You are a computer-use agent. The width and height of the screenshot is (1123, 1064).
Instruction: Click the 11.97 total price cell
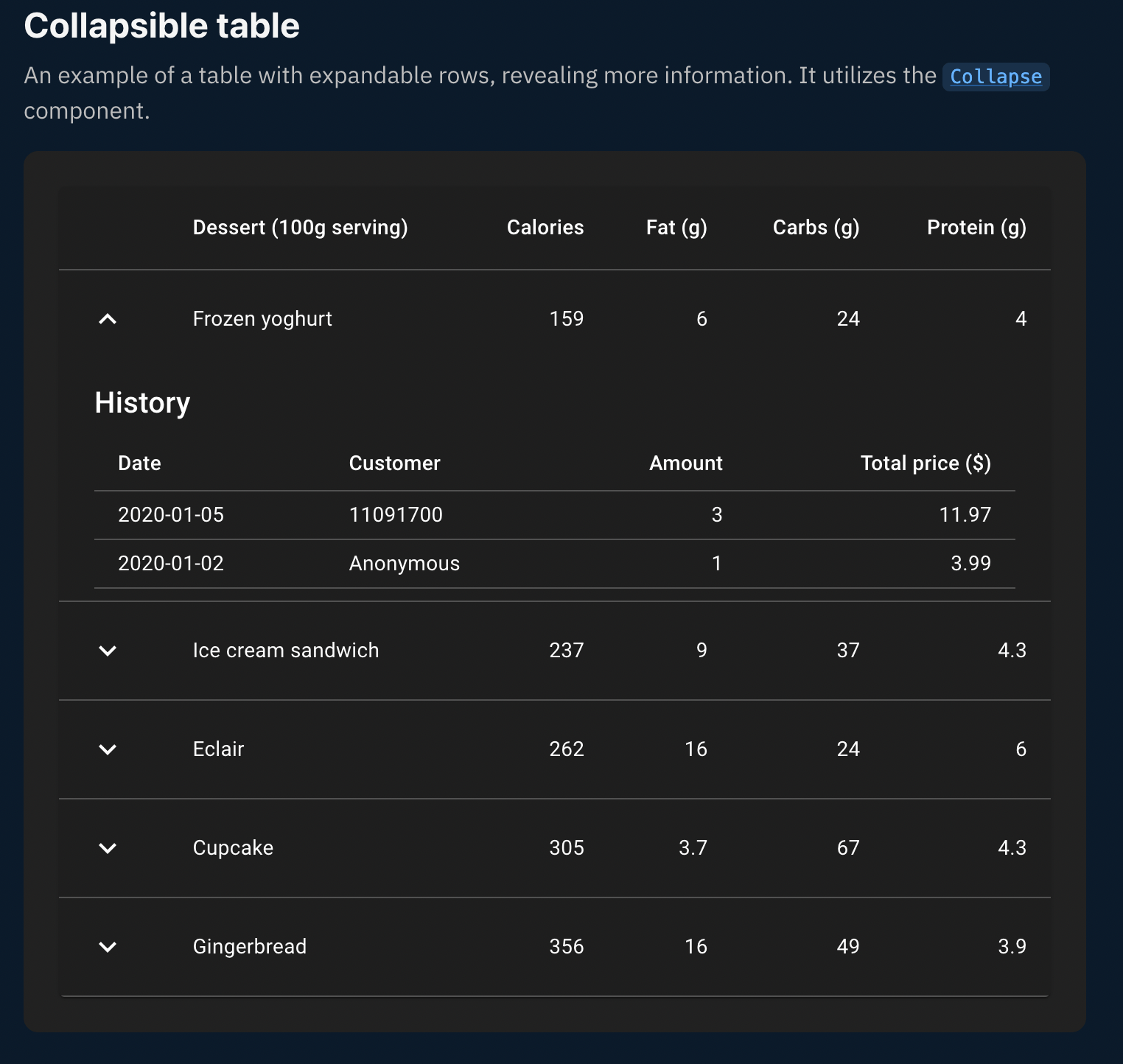965,515
